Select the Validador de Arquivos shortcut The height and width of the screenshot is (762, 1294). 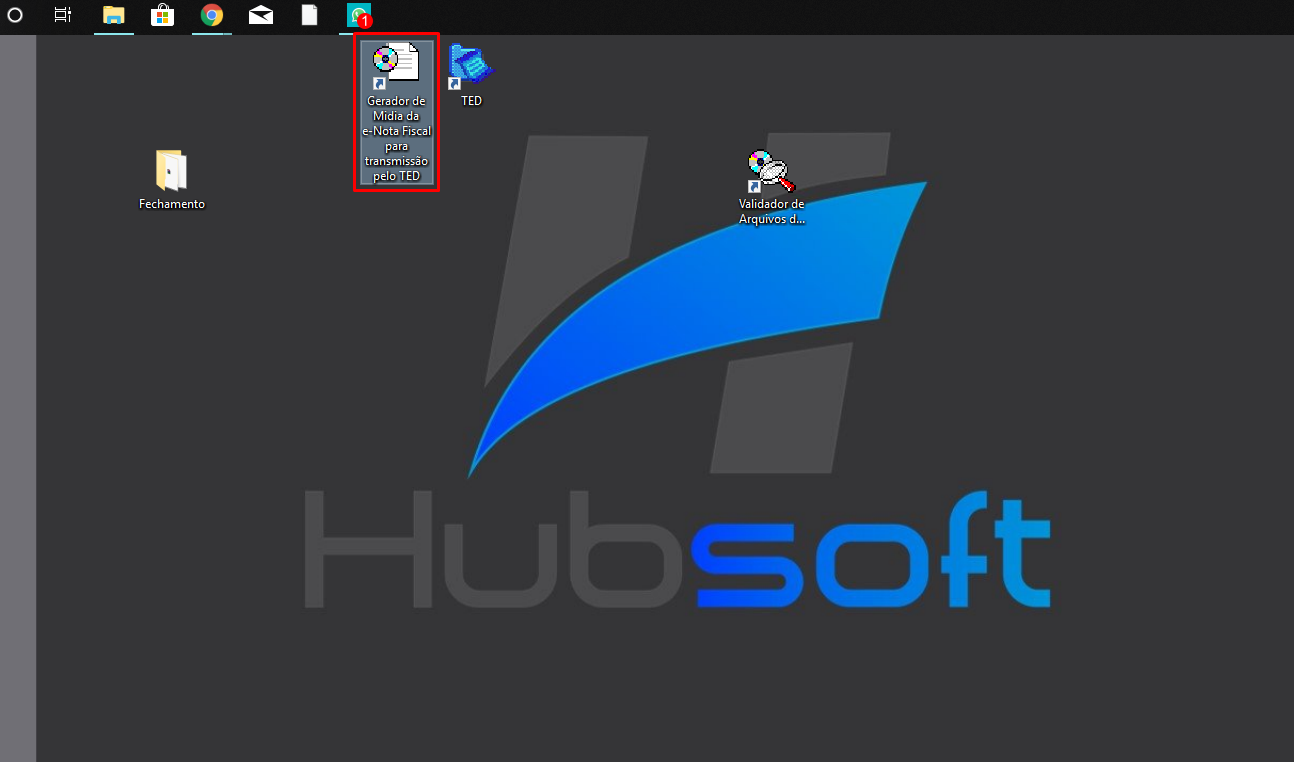pyautogui.click(x=771, y=187)
